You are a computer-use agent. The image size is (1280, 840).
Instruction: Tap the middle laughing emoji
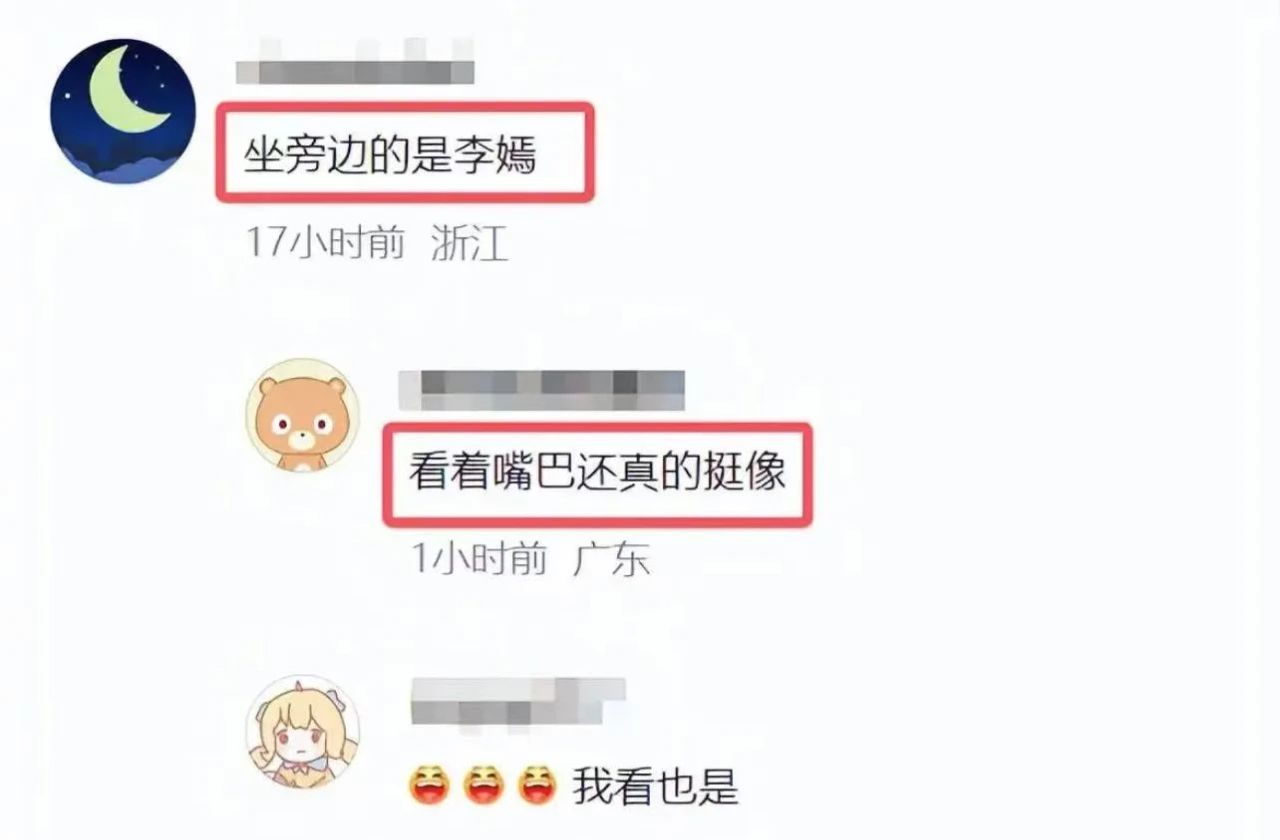click(486, 786)
